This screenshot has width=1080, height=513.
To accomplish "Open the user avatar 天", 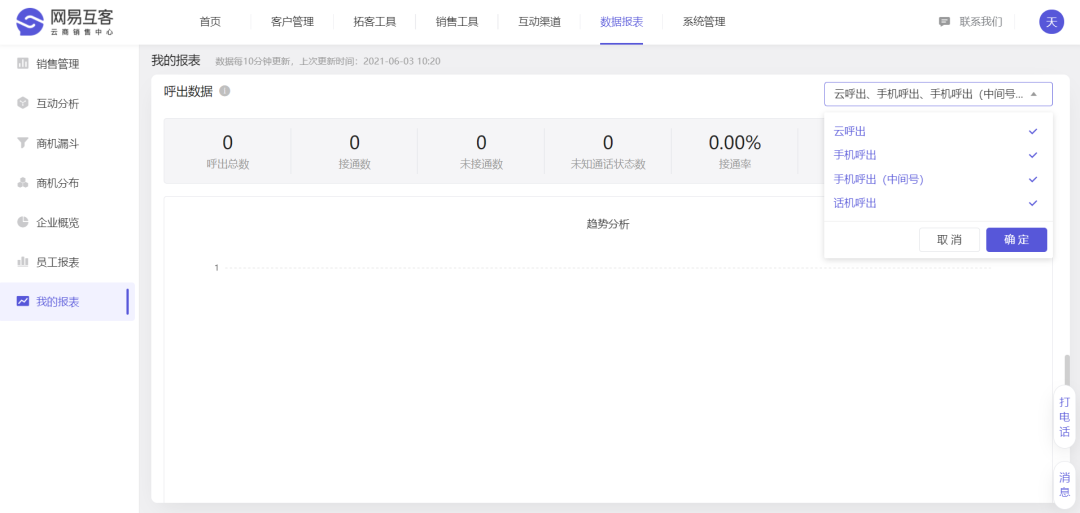I will 1051,22.
